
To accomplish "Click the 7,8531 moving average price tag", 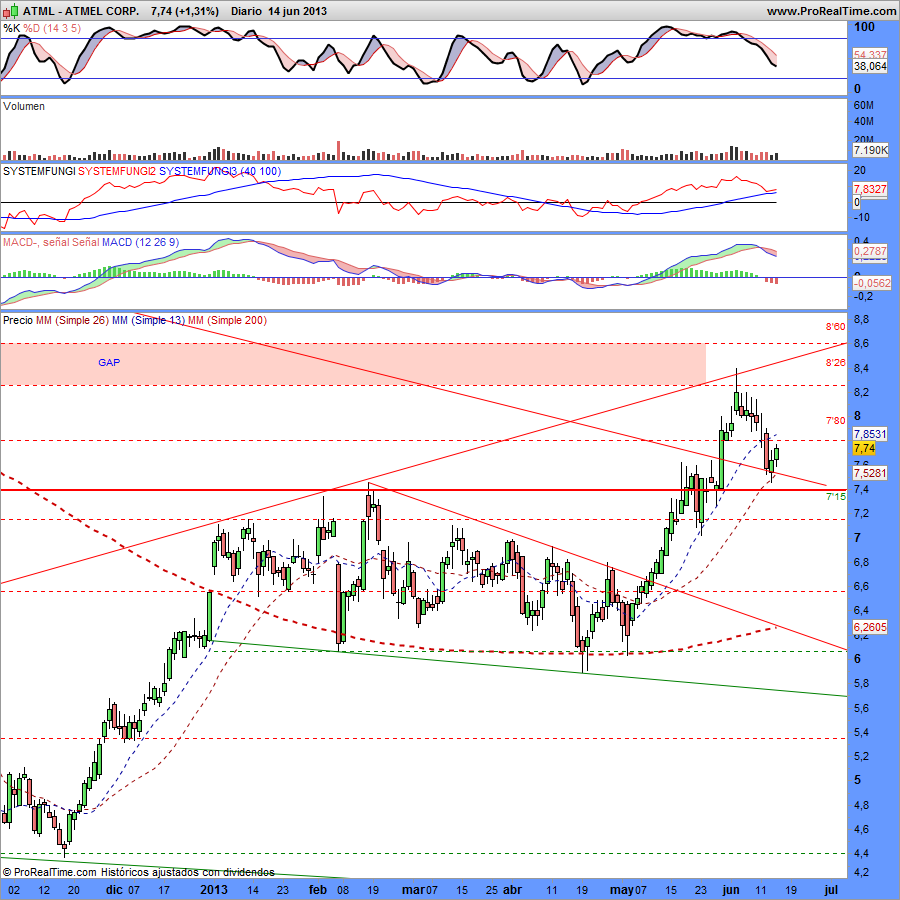I will (870, 434).
